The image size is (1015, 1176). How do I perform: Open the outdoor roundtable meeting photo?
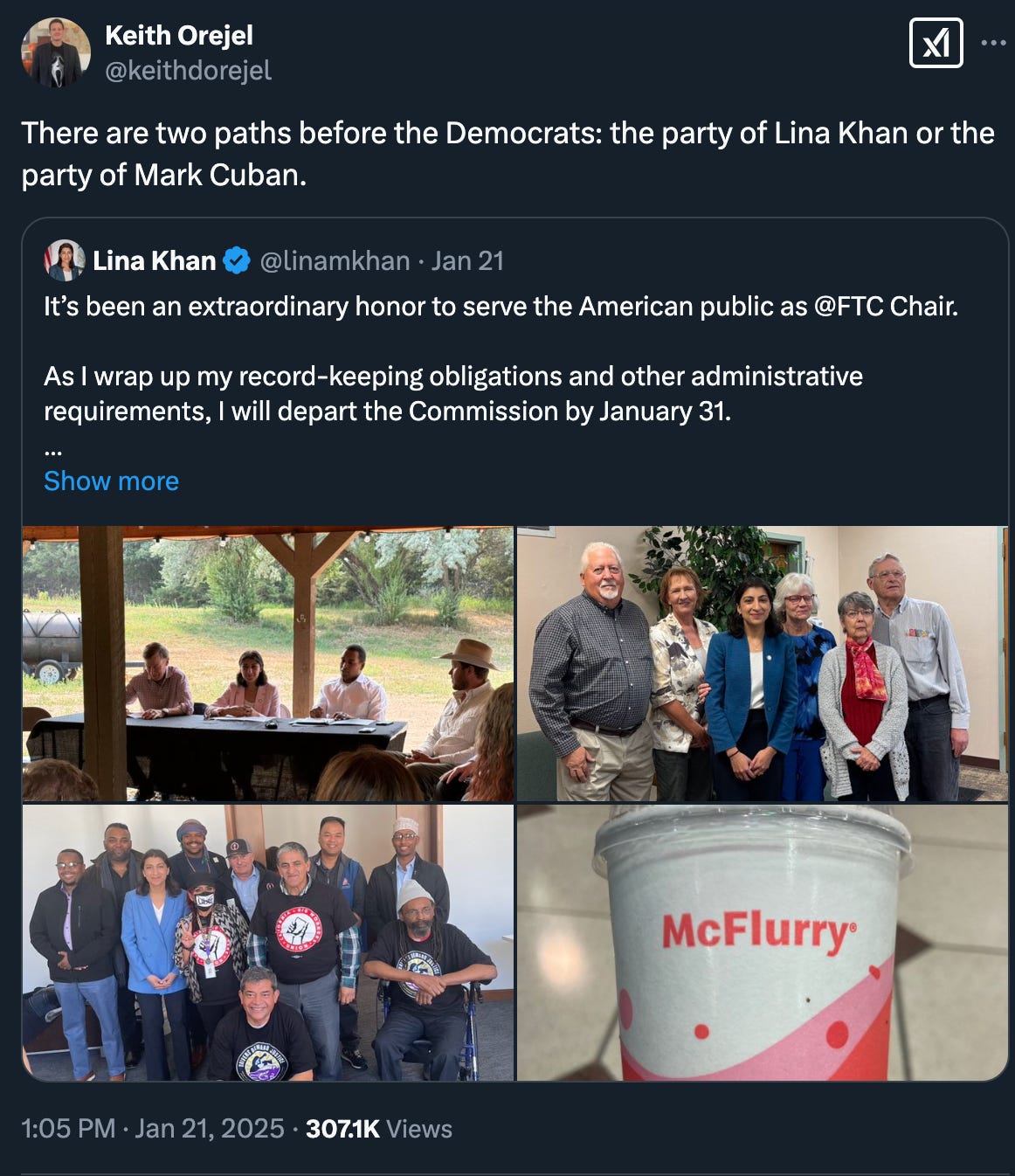click(x=268, y=664)
